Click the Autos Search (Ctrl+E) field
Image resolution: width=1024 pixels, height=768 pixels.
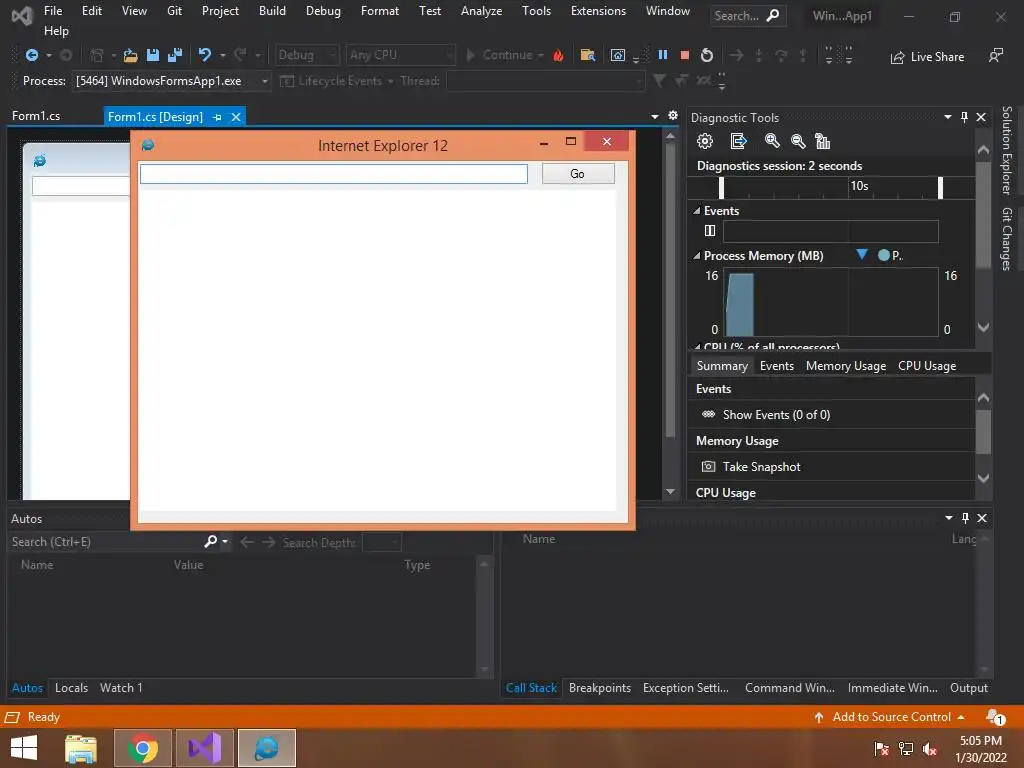click(104, 541)
